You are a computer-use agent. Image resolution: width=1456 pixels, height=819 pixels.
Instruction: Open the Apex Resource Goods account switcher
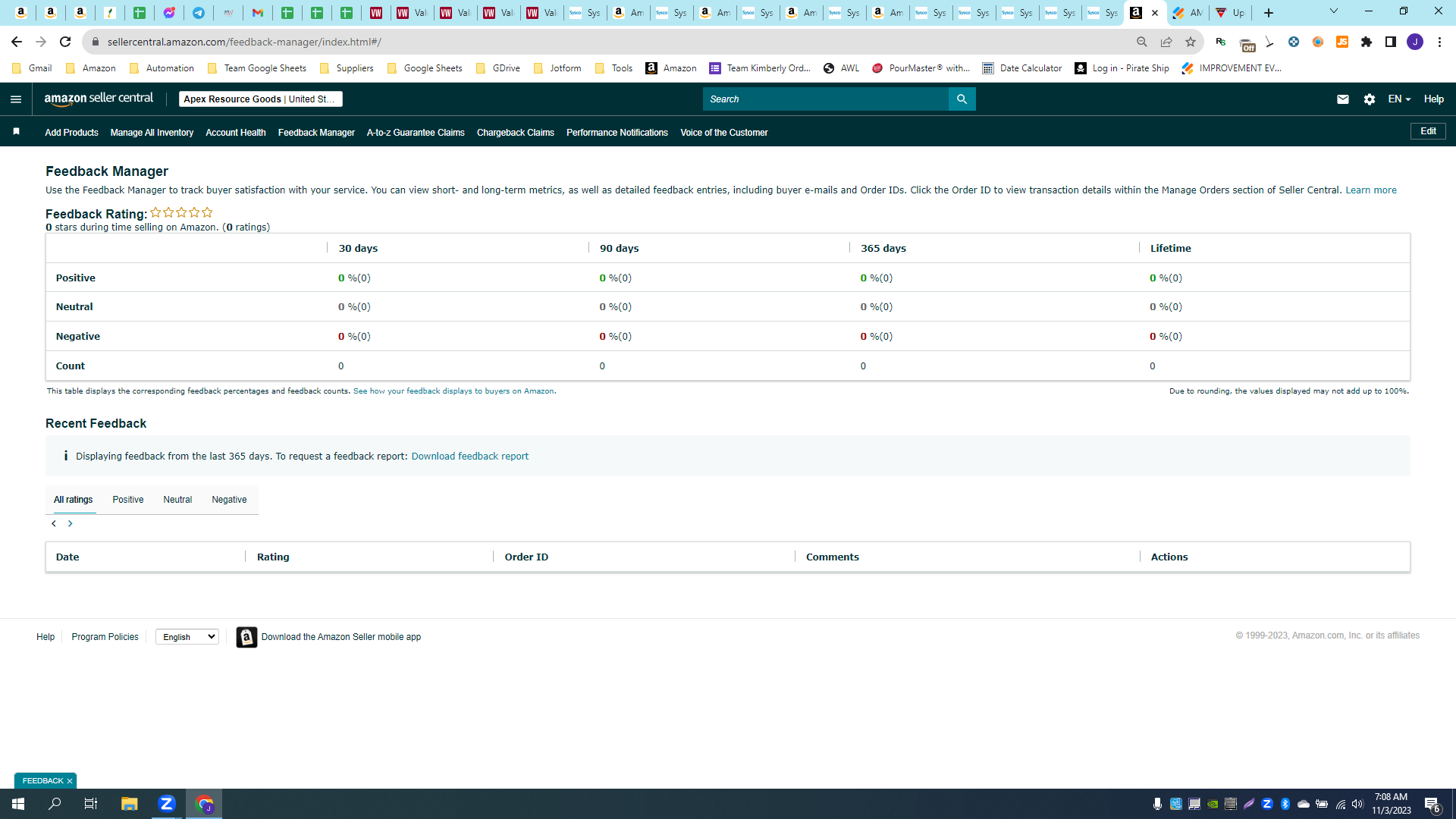[x=260, y=99]
